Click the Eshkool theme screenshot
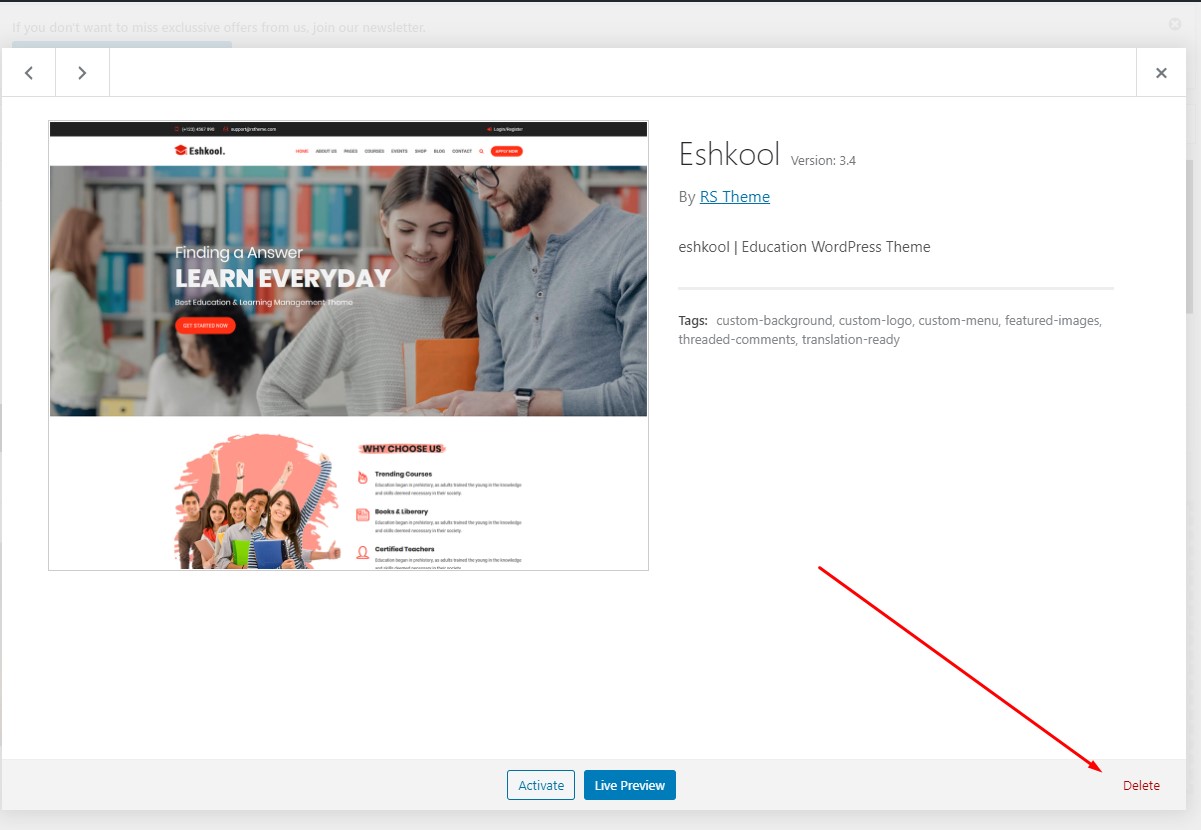The width and height of the screenshot is (1201, 830). (348, 346)
